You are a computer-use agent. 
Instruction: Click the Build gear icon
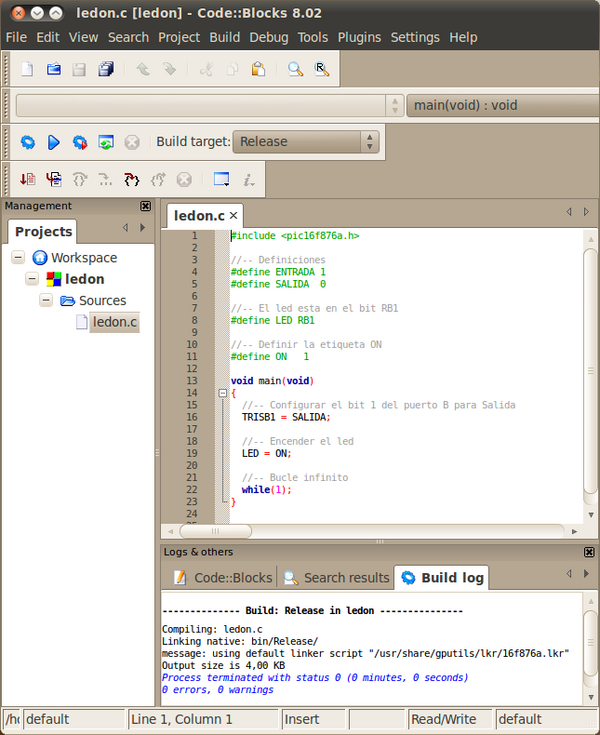[x=28, y=142]
